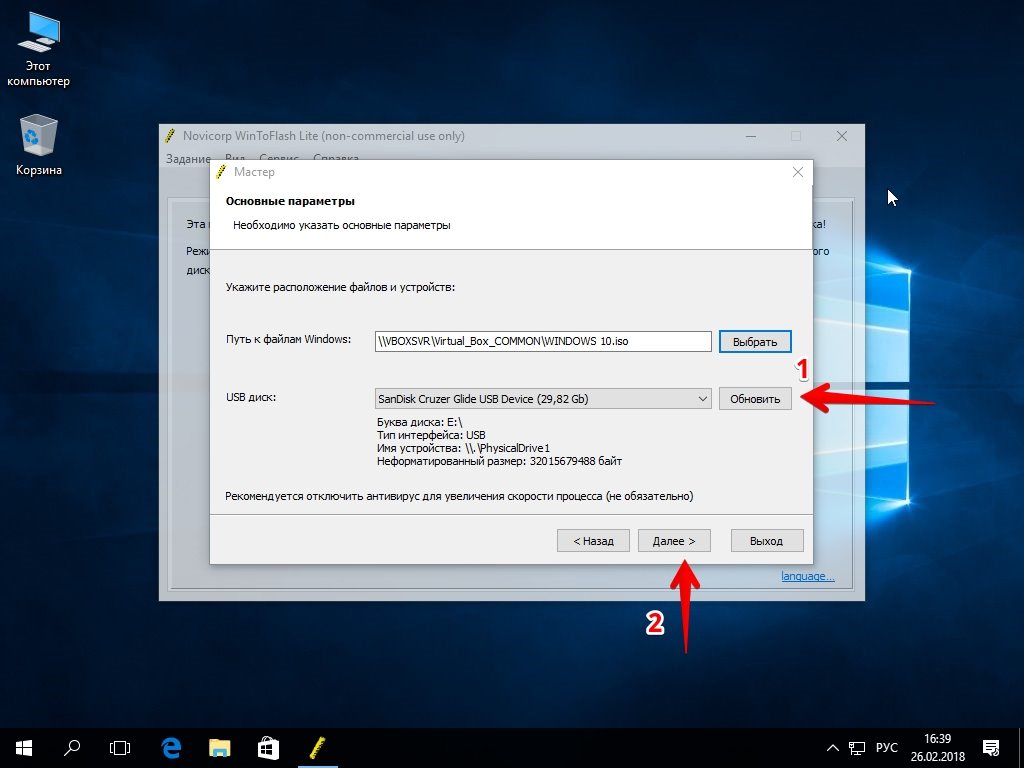Image resolution: width=1024 pixels, height=768 pixels.
Task: Close the Мастер dialog
Action: pos(797,172)
